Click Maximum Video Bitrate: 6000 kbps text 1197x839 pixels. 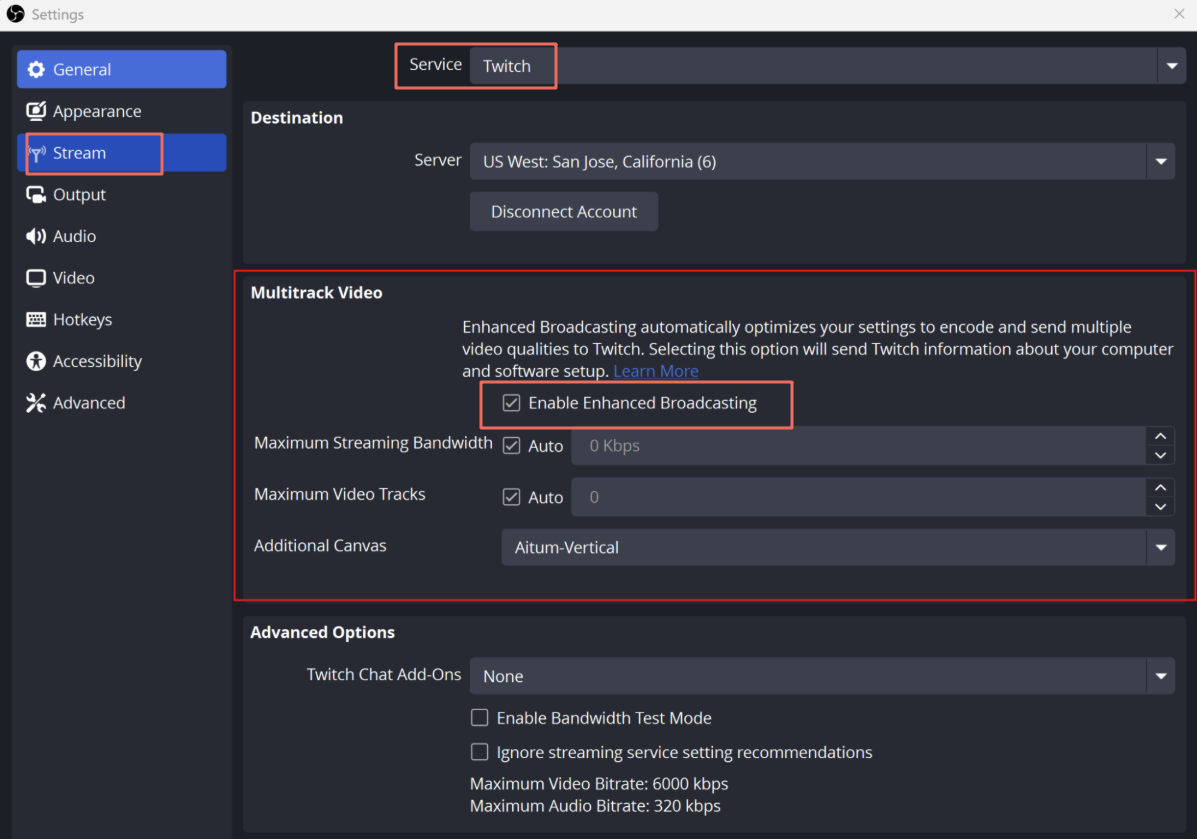[599, 784]
